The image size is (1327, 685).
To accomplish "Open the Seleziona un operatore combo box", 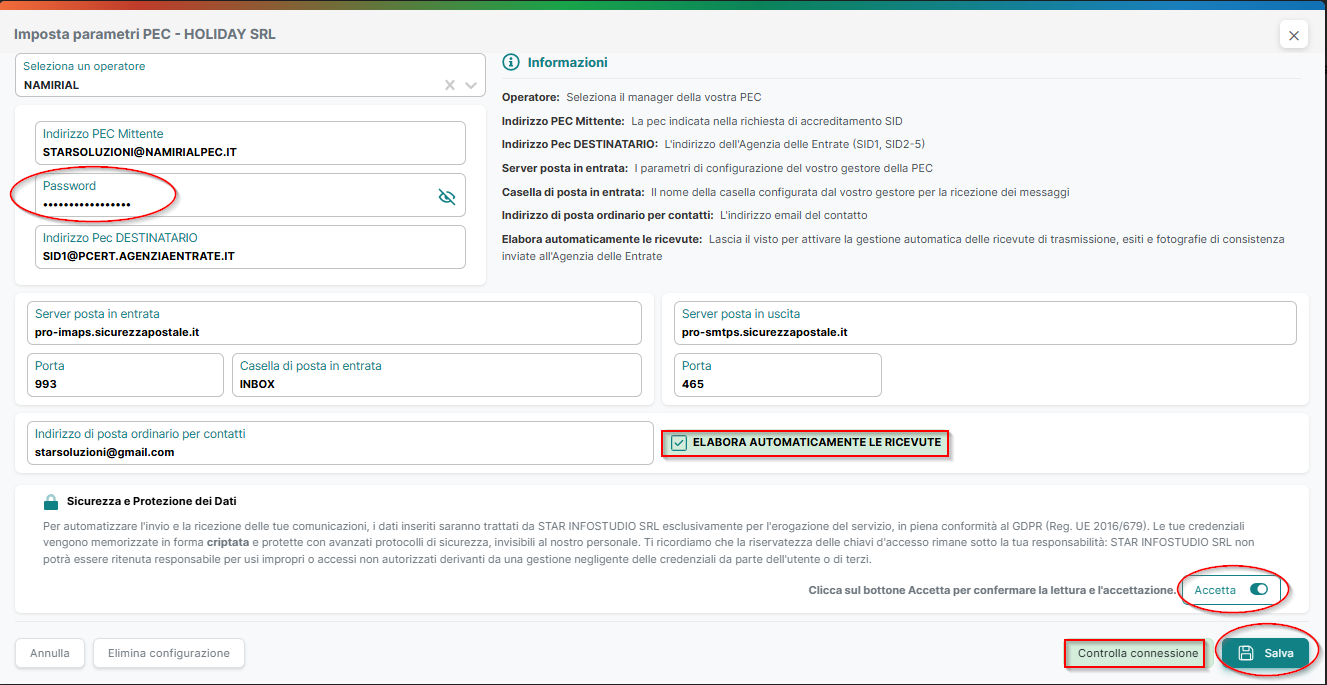I will point(250,76).
